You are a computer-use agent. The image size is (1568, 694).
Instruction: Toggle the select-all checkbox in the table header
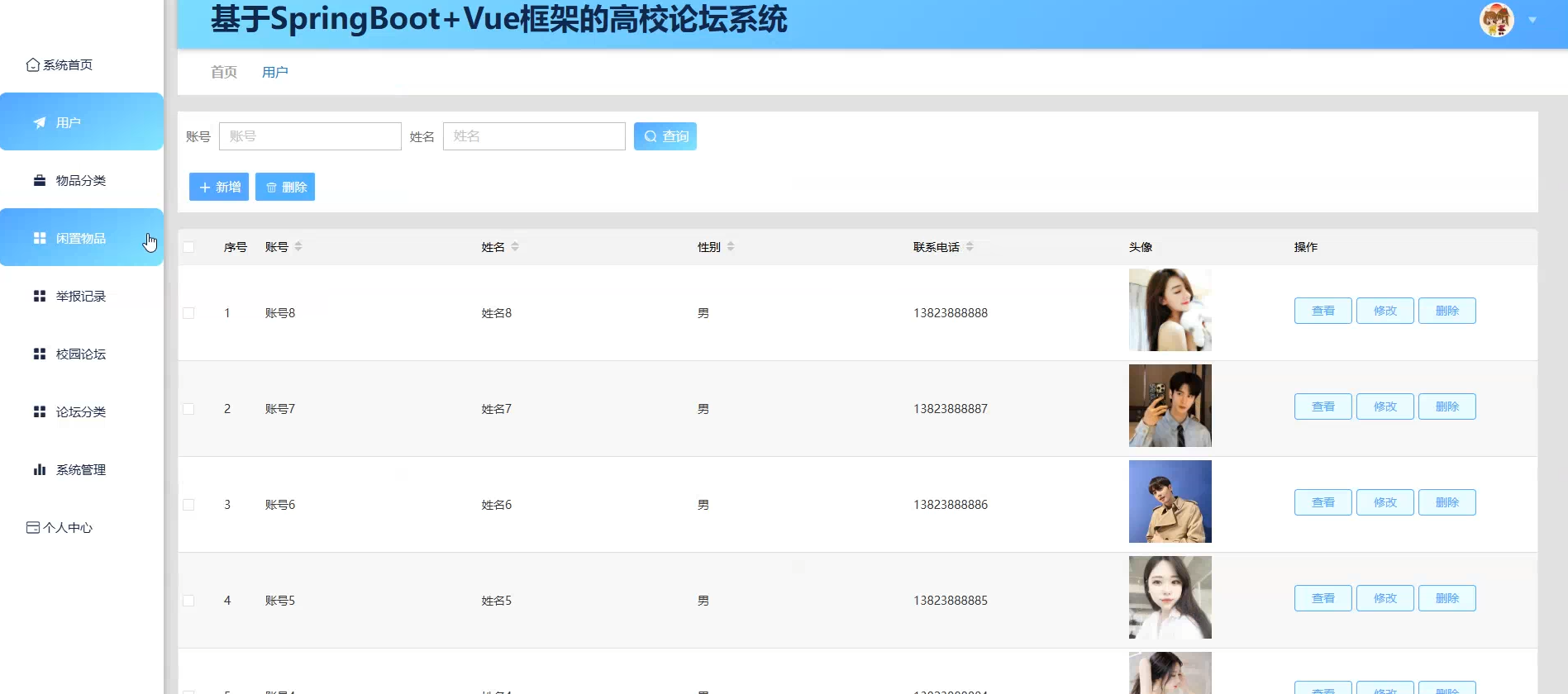(188, 247)
